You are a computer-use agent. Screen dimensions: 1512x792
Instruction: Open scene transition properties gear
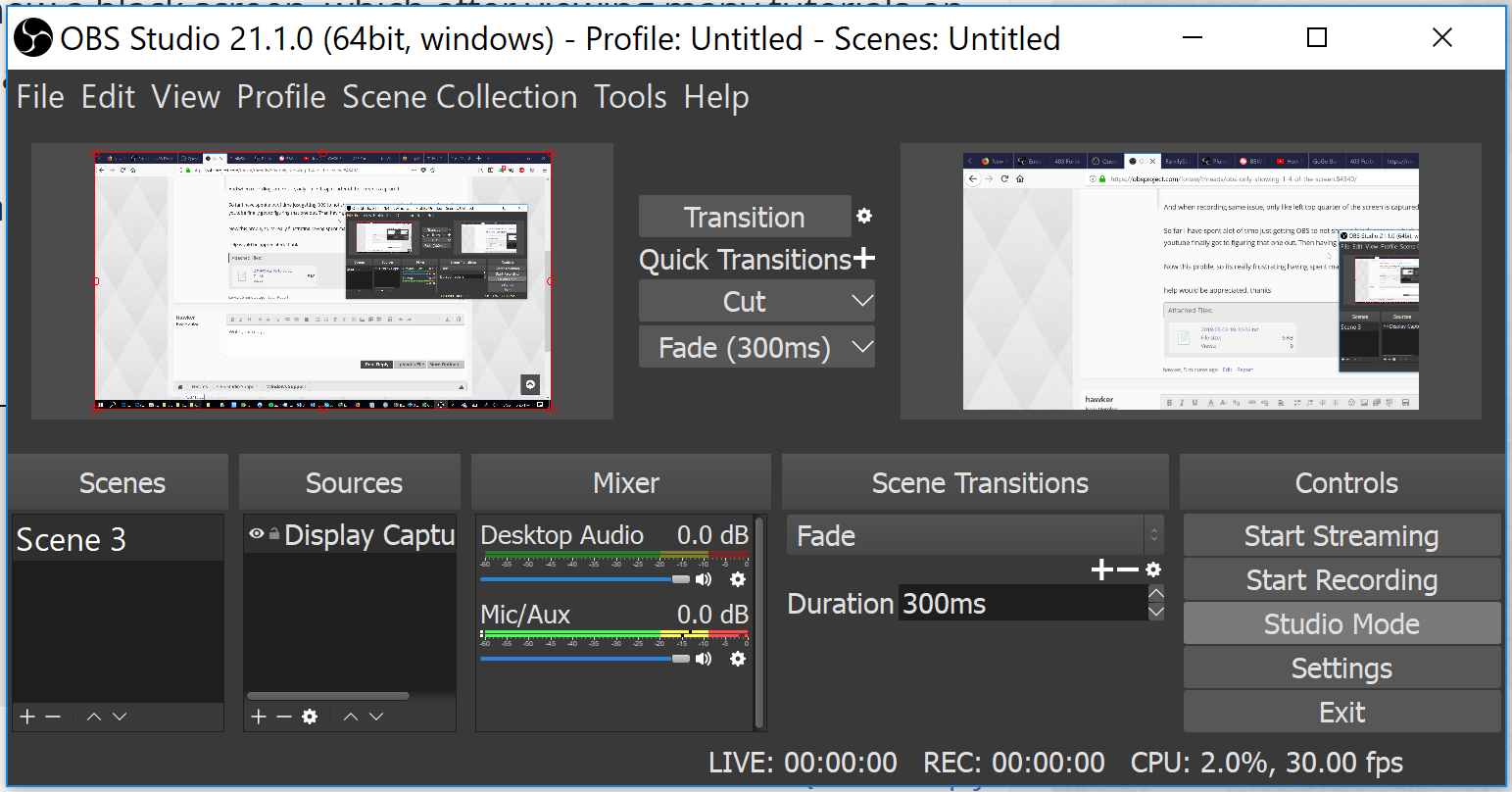click(x=1153, y=569)
